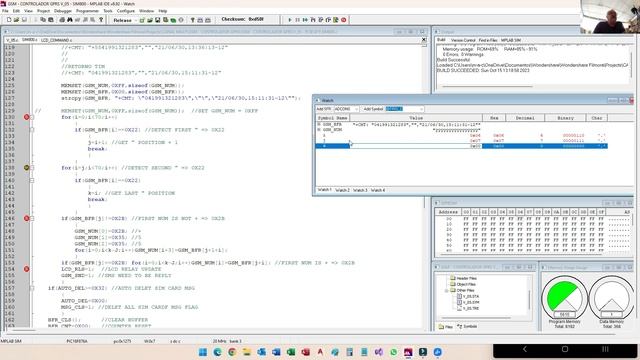640x360 pixels.
Task: Click the Paste toolbar icon
Action: [51, 20]
